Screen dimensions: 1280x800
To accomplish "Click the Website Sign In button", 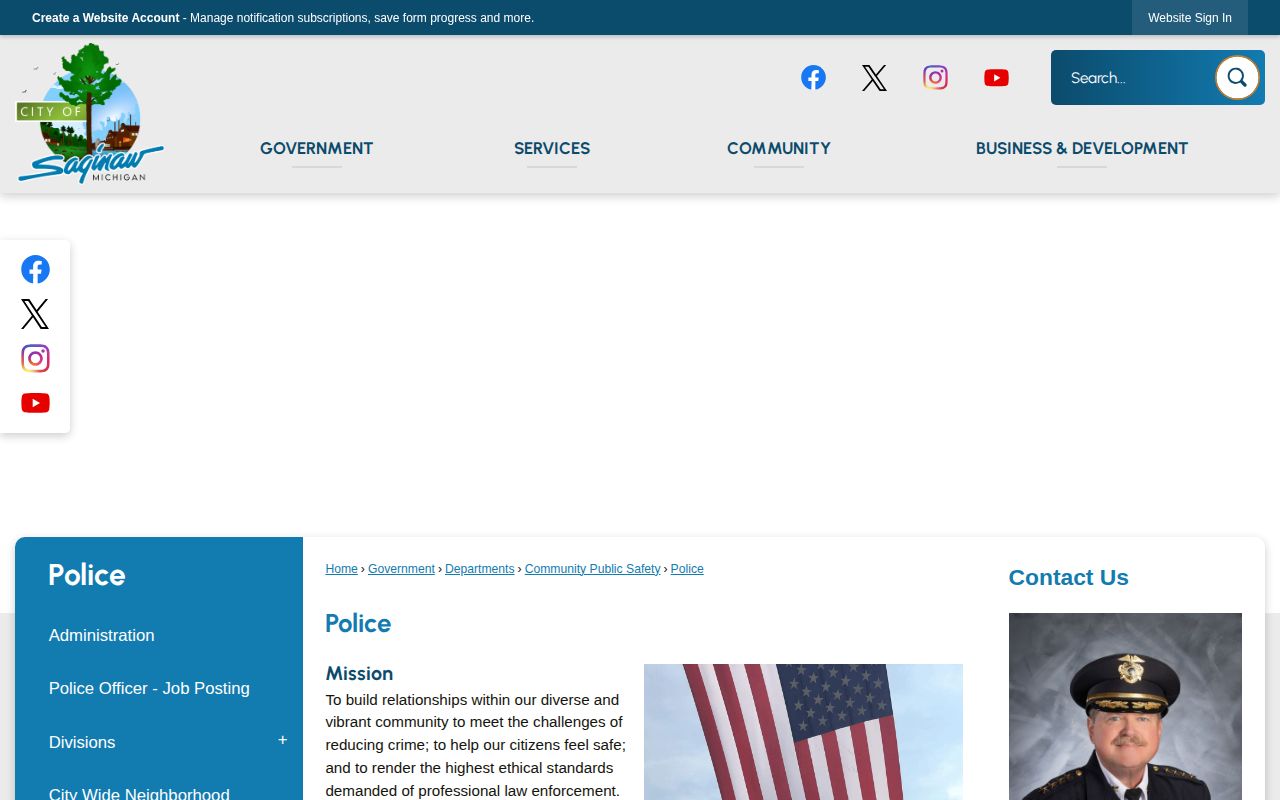I will point(1190,18).
